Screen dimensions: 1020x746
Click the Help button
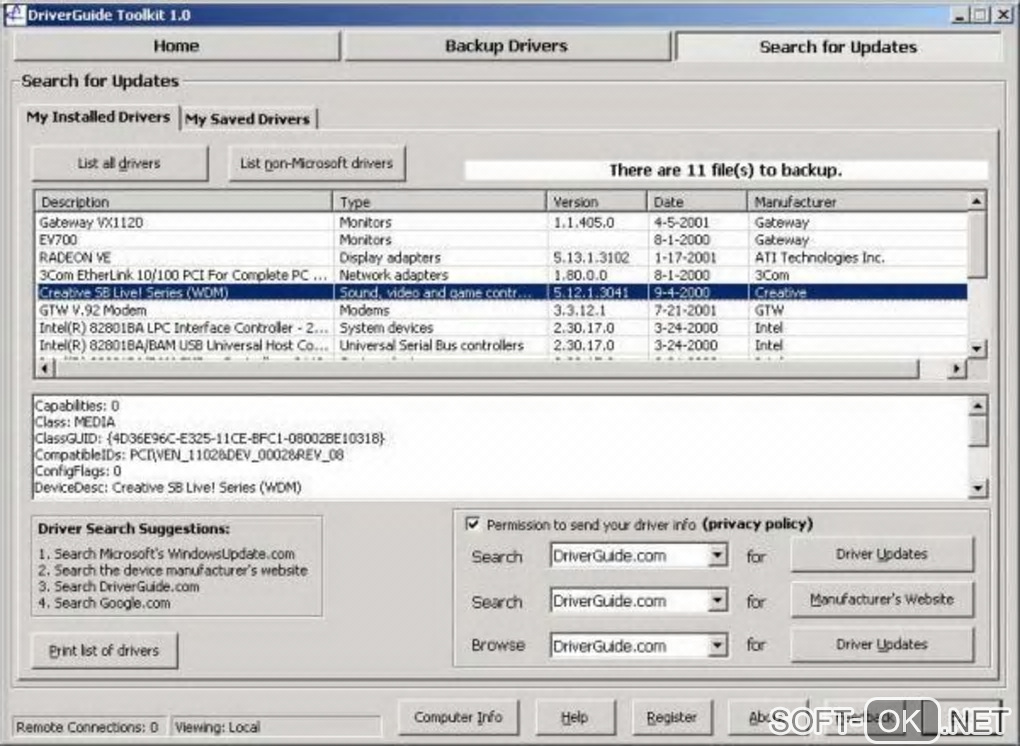(574, 717)
